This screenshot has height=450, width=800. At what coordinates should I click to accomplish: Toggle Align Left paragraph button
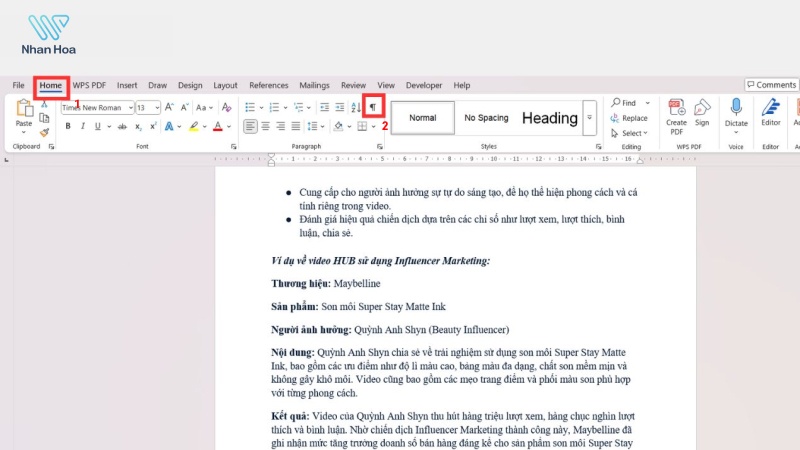click(x=250, y=126)
